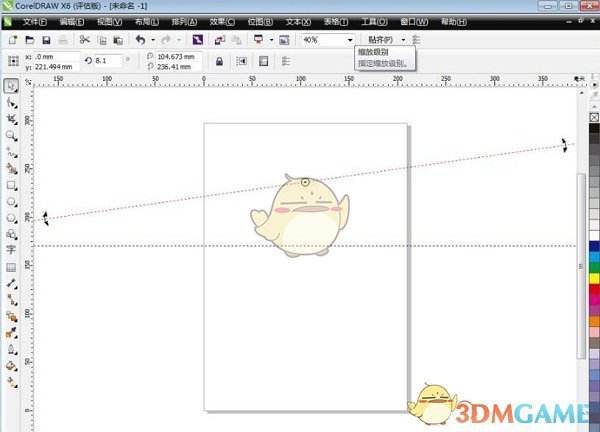Image resolution: width=600 pixels, height=432 pixels.
Task: Open the 编辑(E) menu
Action: (x=72, y=22)
